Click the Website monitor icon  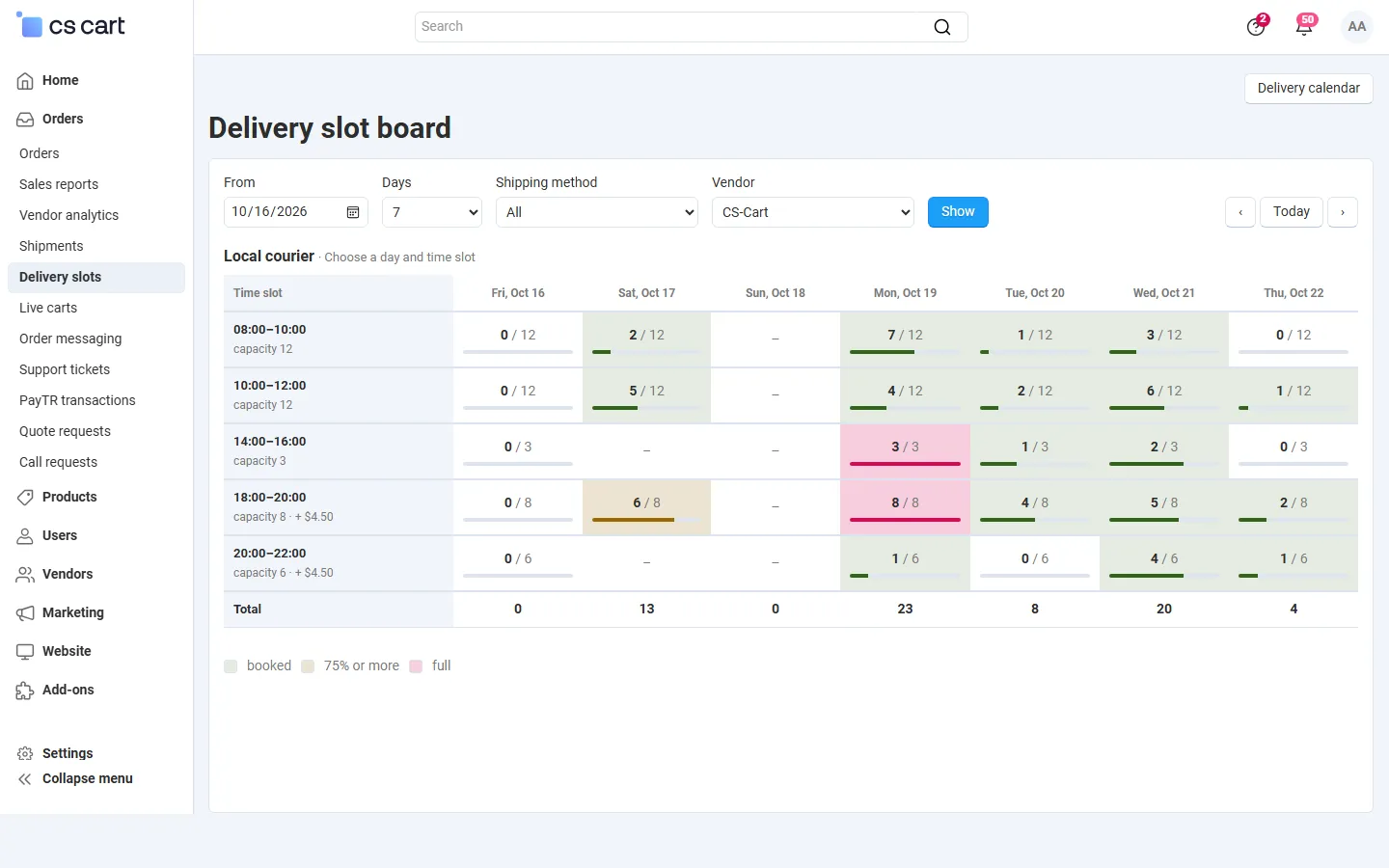click(x=25, y=652)
